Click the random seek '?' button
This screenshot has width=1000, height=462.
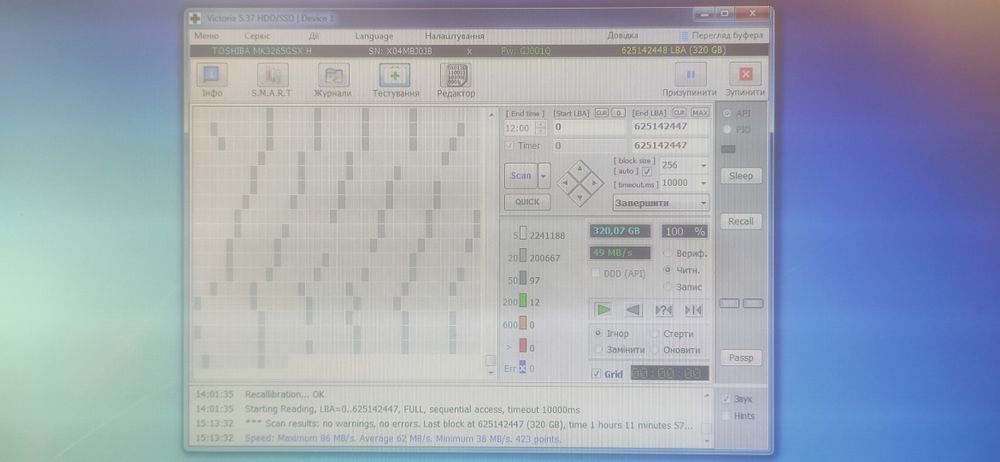click(663, 310)
